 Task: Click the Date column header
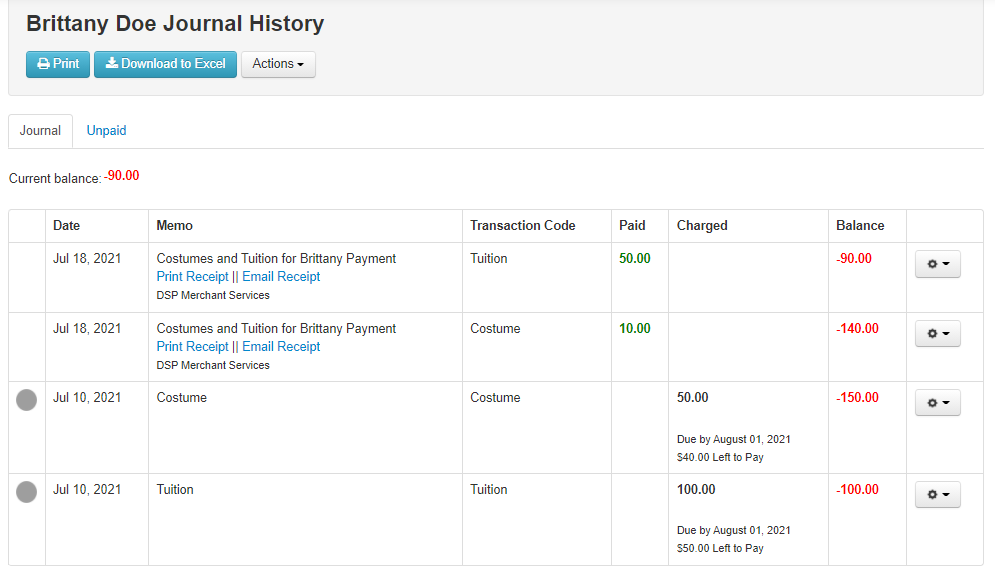(x=67, y=226)
